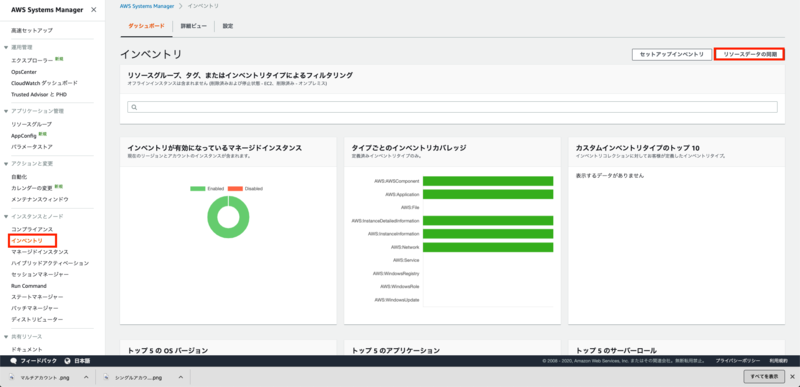
Task: Collapse the アクションと変更 section
Action: pyautogui.click(x=6, y=164)
